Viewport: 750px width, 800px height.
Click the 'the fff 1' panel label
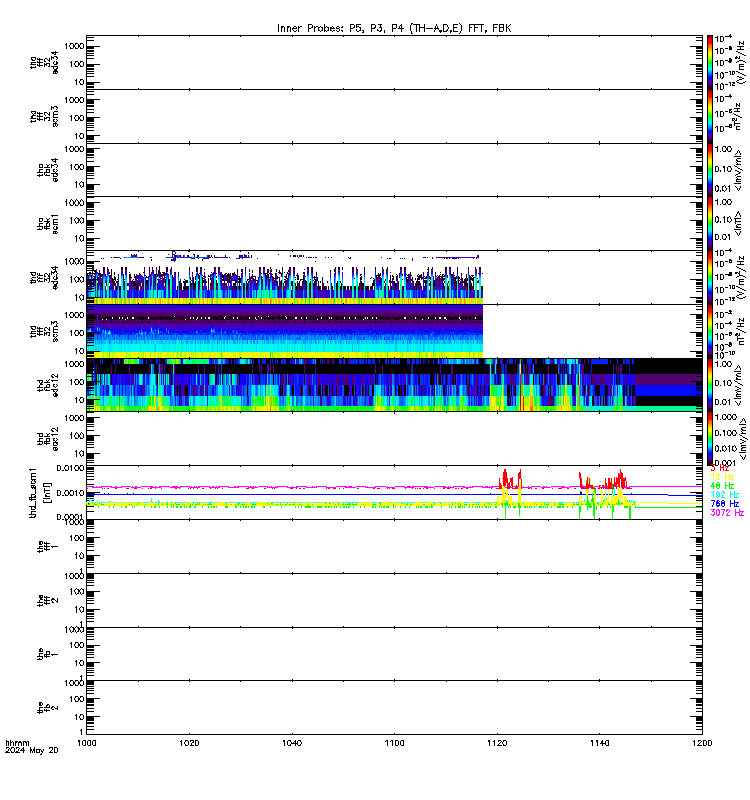(48, 546)
